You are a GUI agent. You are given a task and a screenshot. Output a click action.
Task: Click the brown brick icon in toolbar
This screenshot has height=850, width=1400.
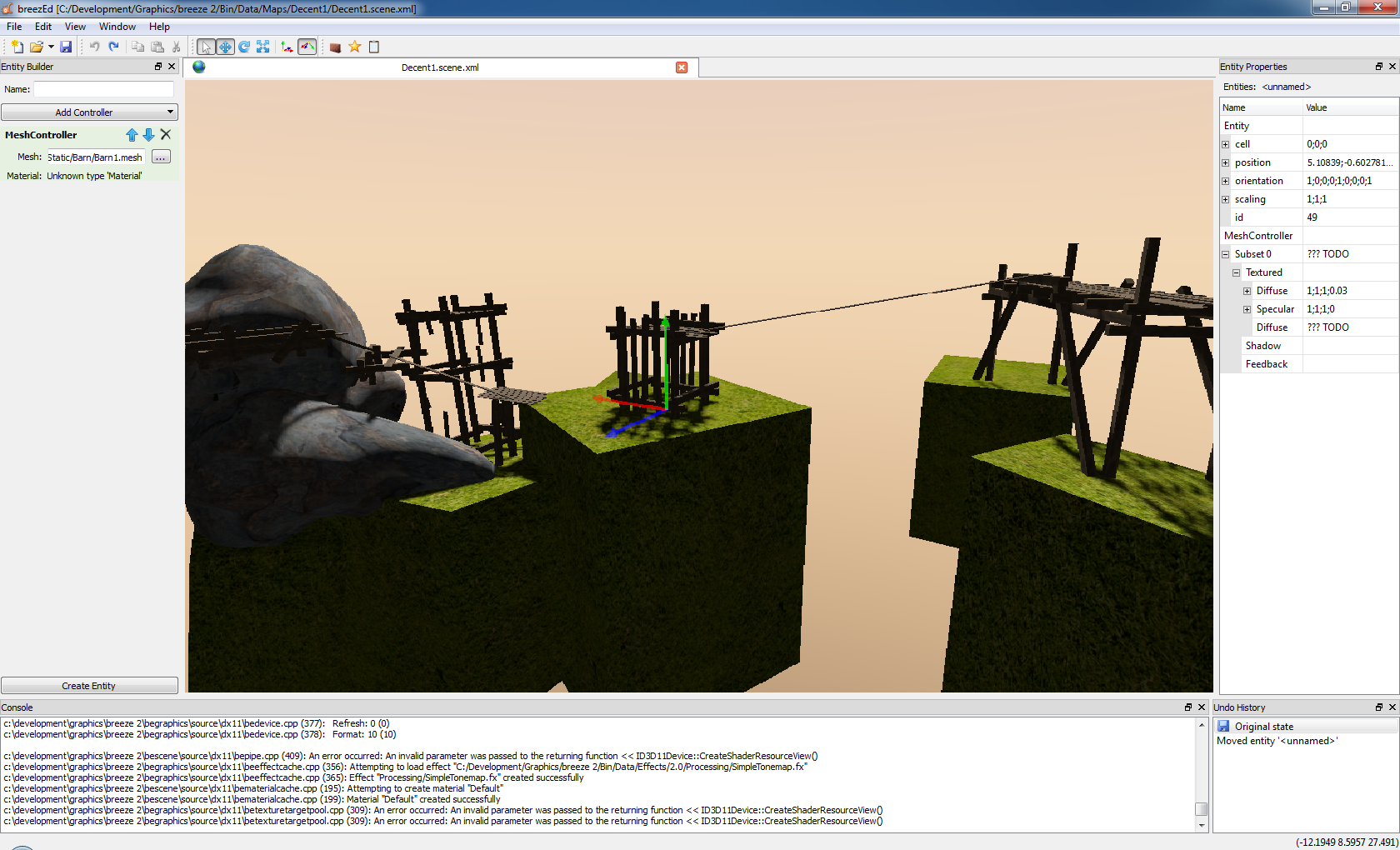(335, 47)
